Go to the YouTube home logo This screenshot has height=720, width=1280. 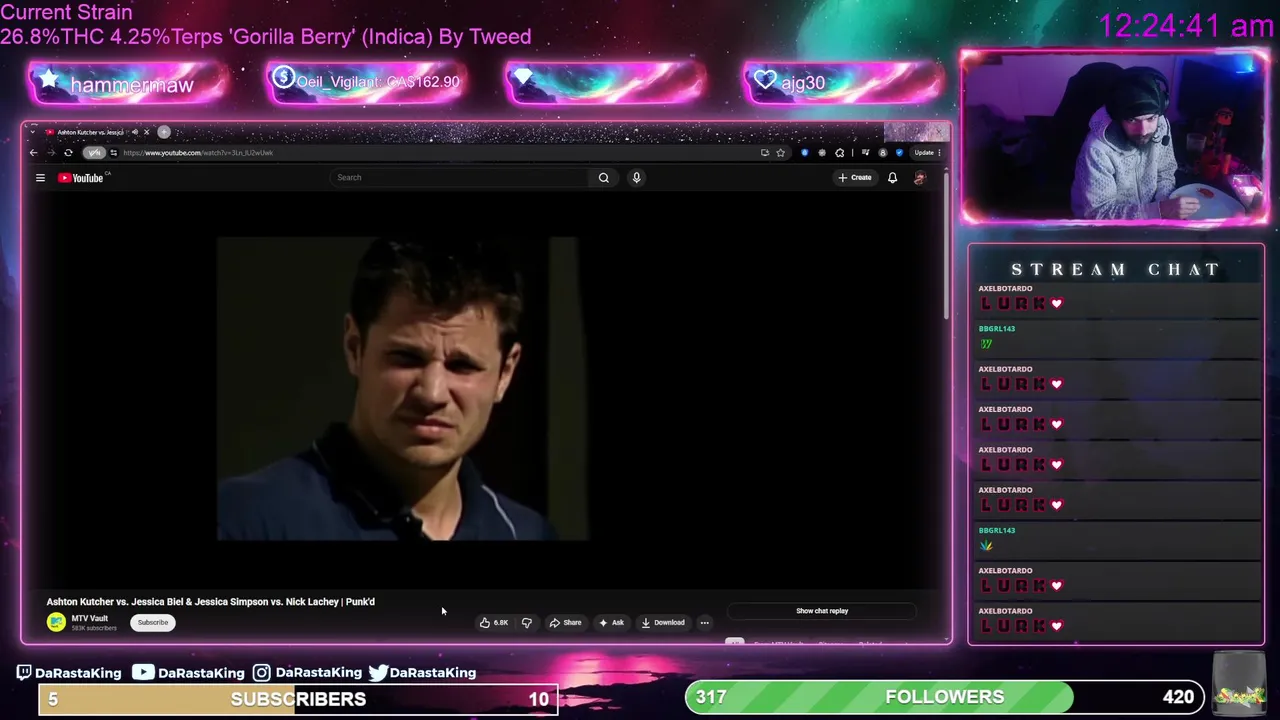point(83,178)
